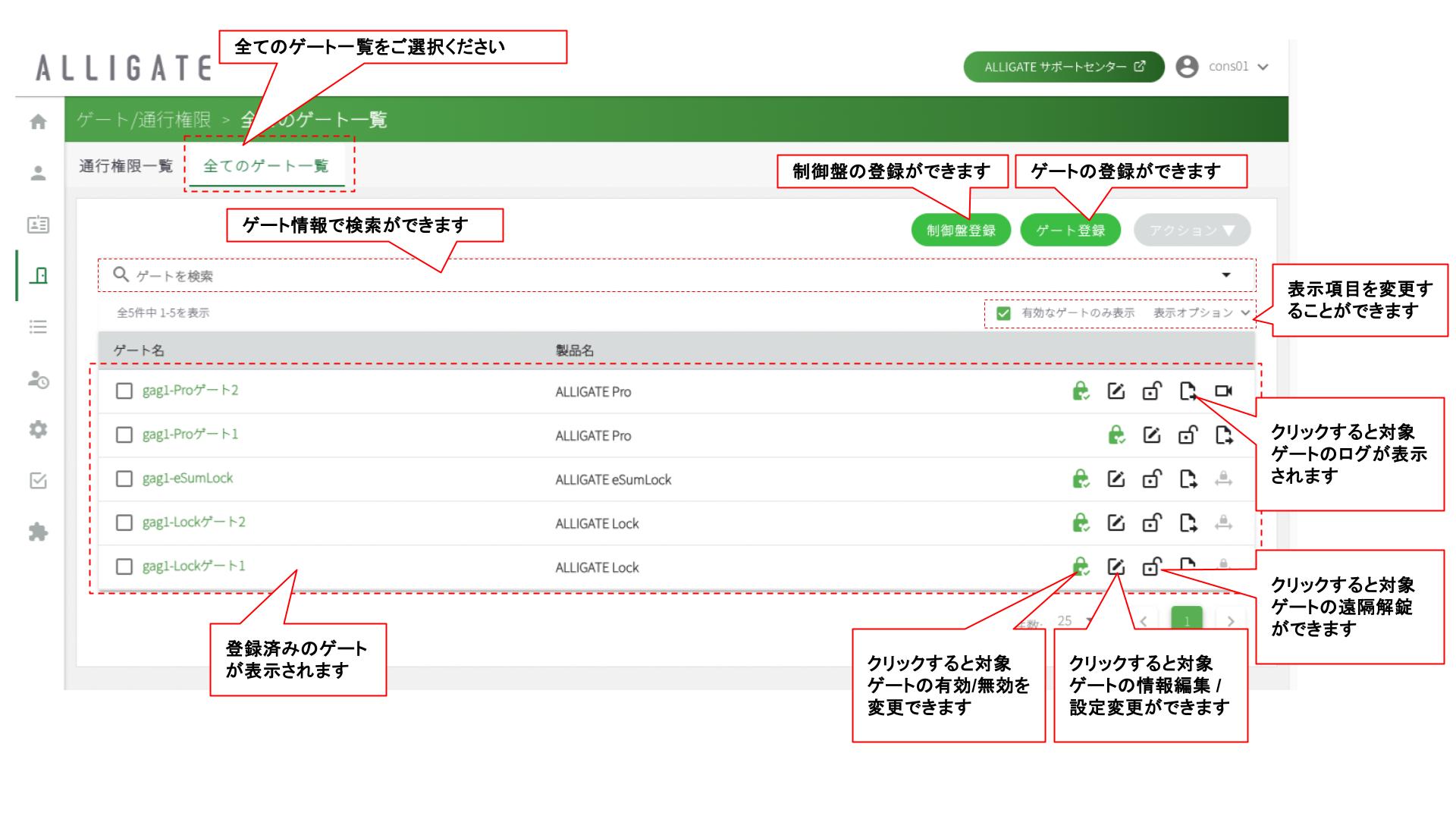Open ALLIGATE サポートセンター link

pos(1064,67)
